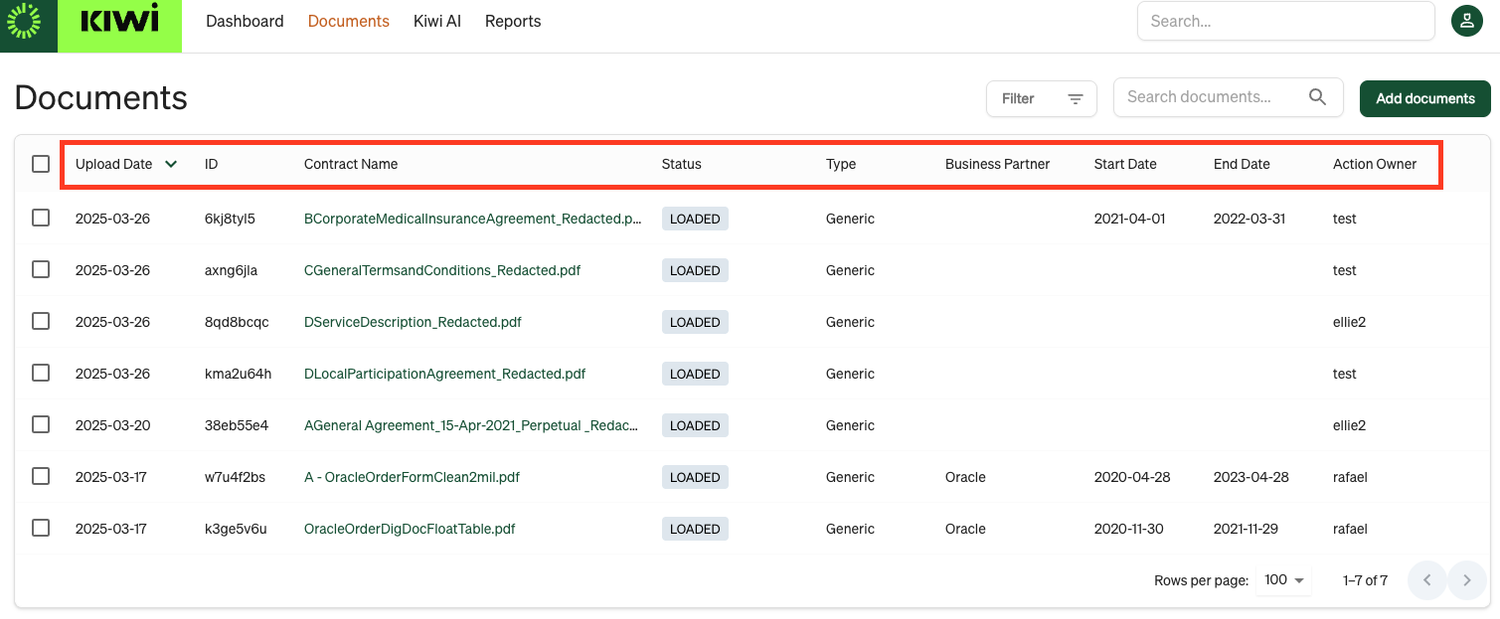
Task: Open Rows per page dropdown
Action: 1284,580
